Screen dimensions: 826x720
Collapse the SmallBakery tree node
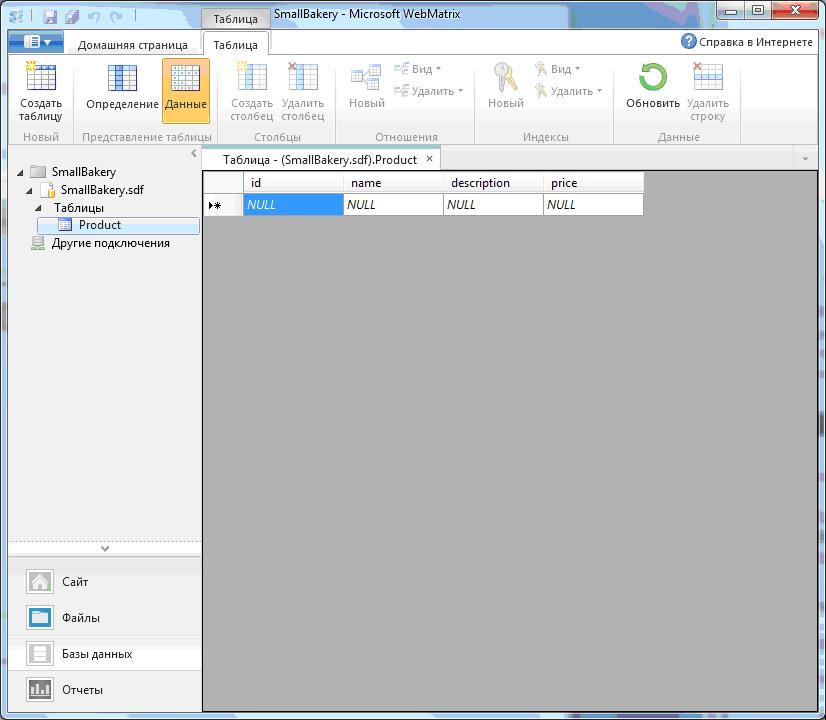[21, 173]
